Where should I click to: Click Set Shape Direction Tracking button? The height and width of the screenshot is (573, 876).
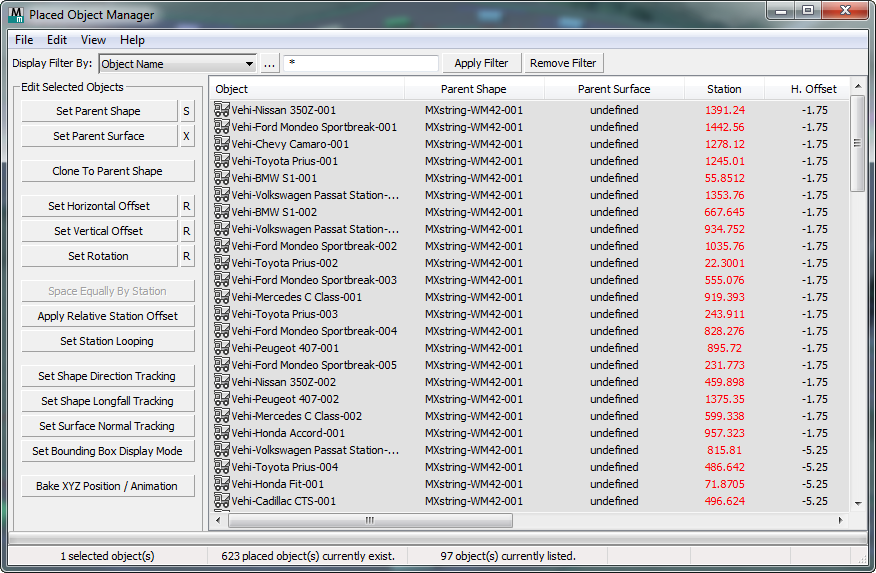(x=108, y=376)
